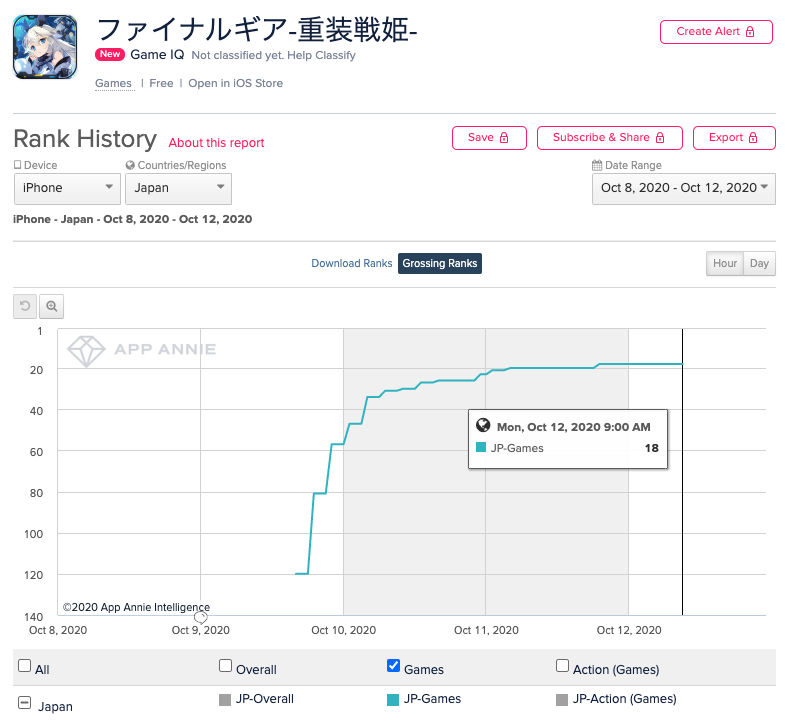785x726 pixels.
Task: Uncheck the Games checkbox
Action: point(394,665)
